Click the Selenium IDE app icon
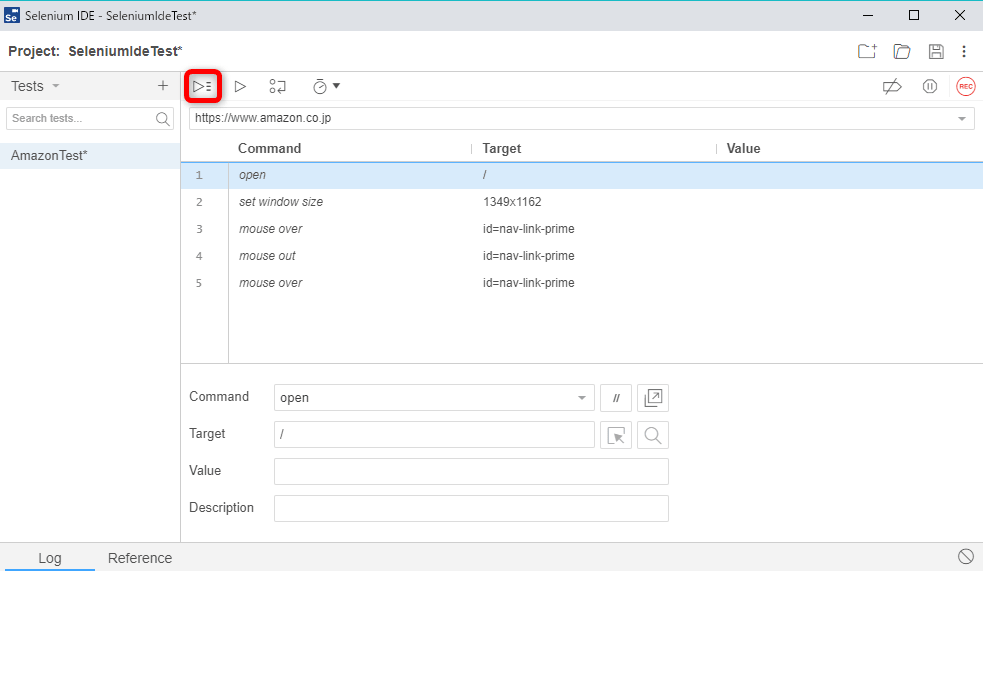Screen dimensions: 983x685 (x=11, y=16)
